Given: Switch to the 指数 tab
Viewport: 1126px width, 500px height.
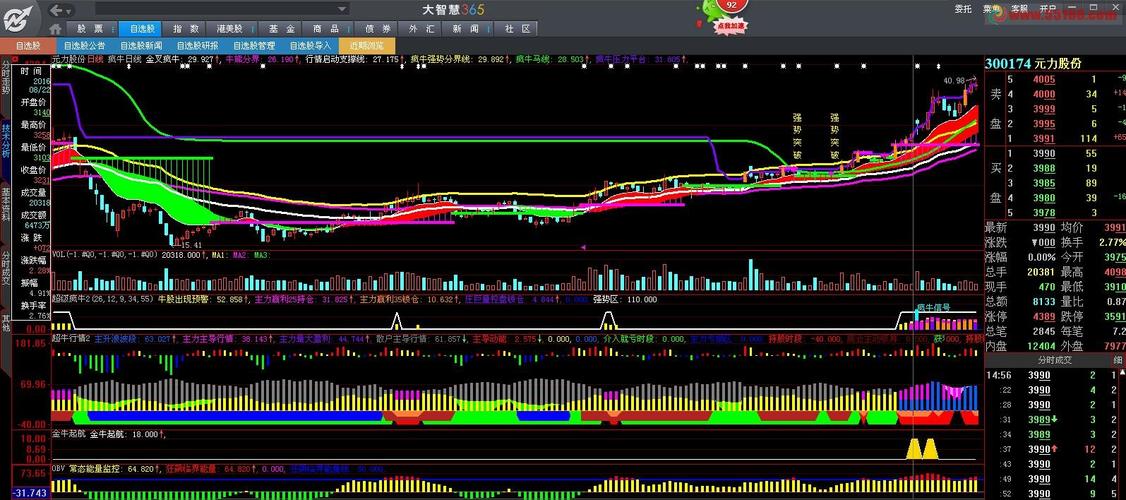Looking at the screenshot, I should [186, 29].
